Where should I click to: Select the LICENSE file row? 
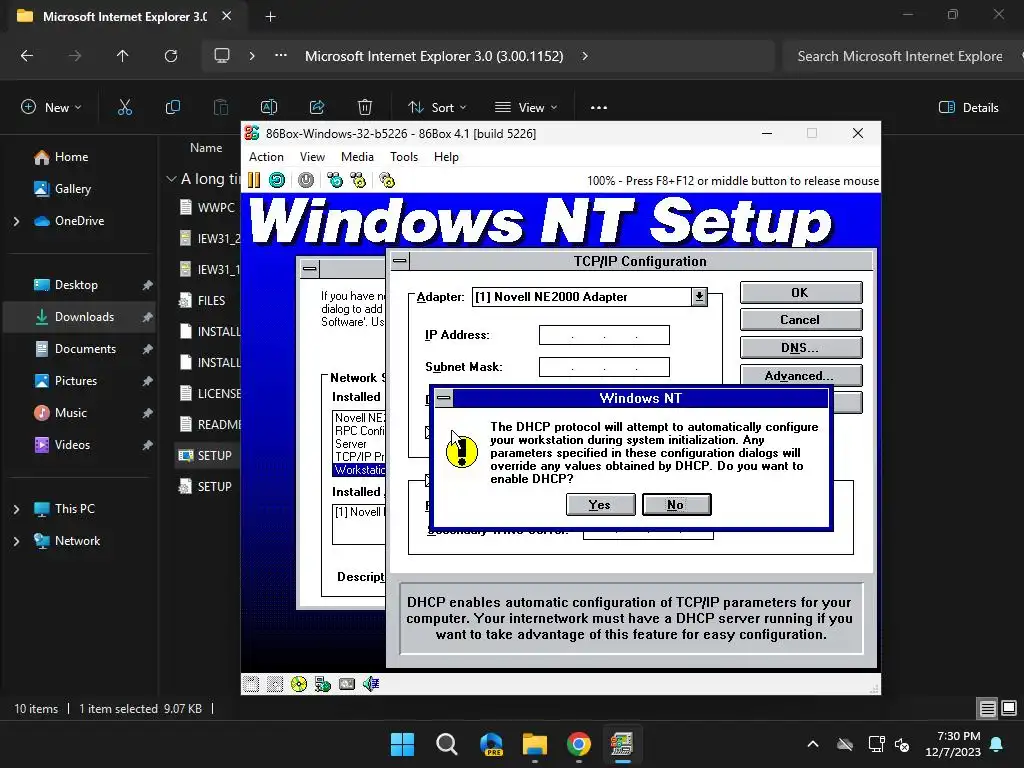click(x=209, y=393)
